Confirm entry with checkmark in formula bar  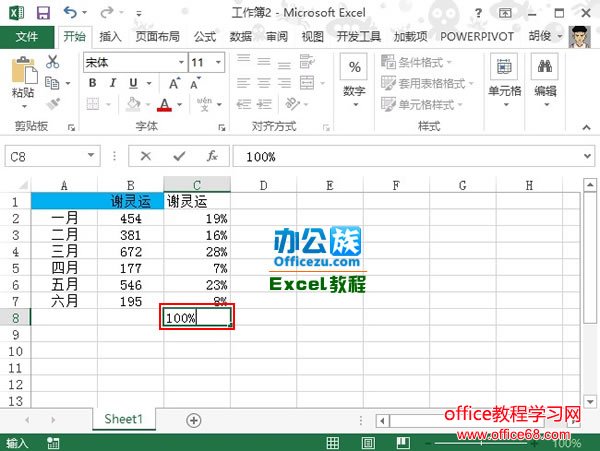point(179,156)
